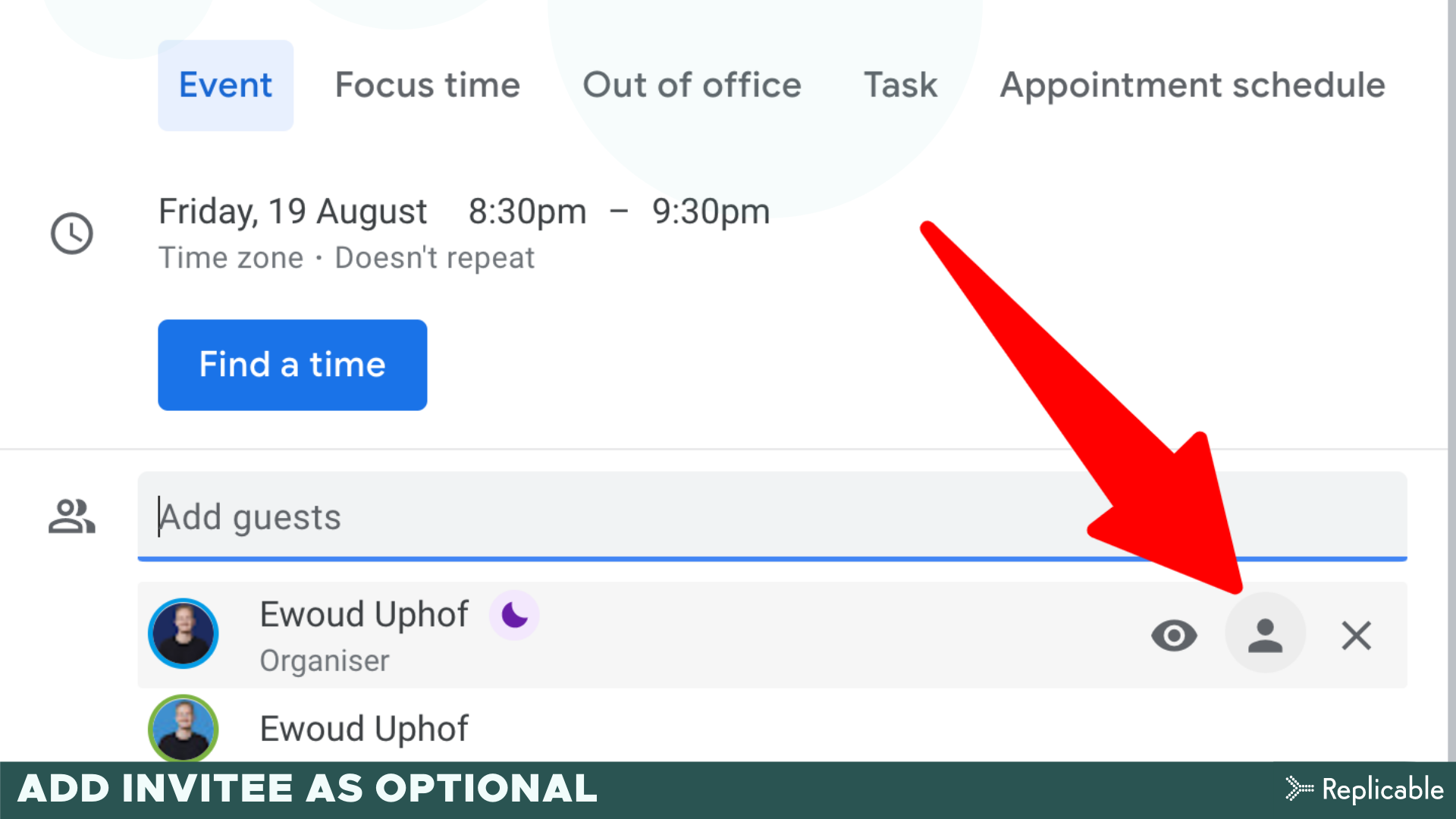Image resolution: width=1456 pixels, height=819 pixels.
Task: Remove organiser Ewoud Uphof with X icon
Action: click(1356, 635)
